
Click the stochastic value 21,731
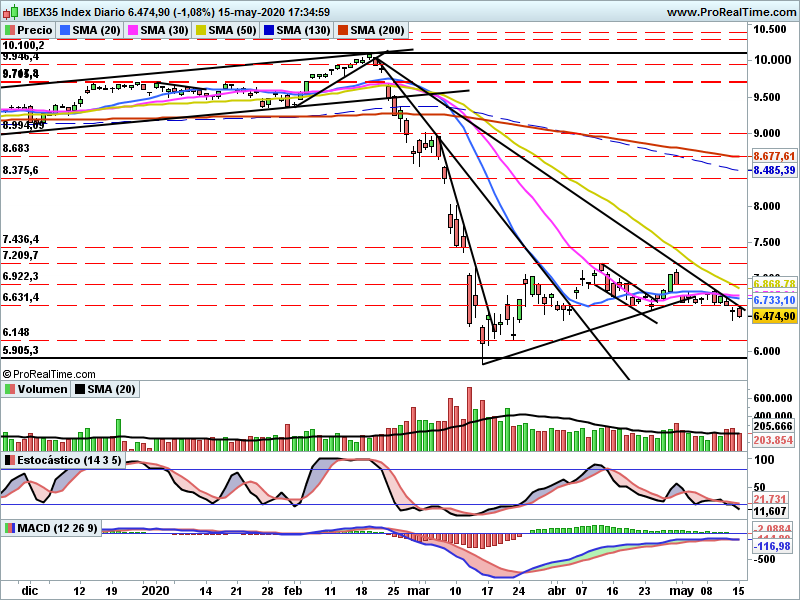tap(769, 499)
